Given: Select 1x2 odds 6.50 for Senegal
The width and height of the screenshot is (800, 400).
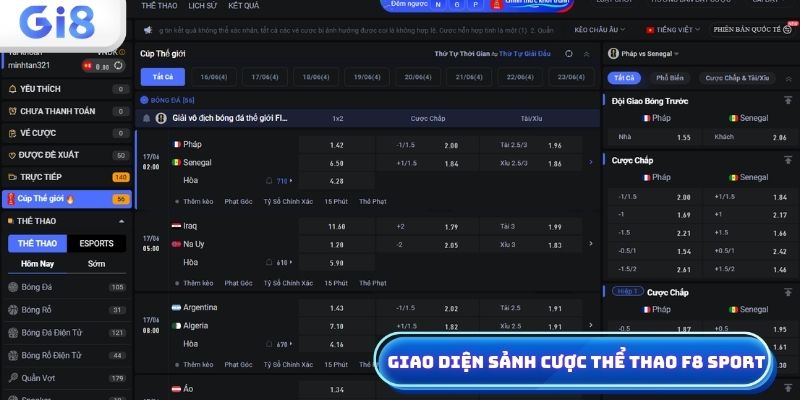Looking at the screenshot, I should click(337, 164).
